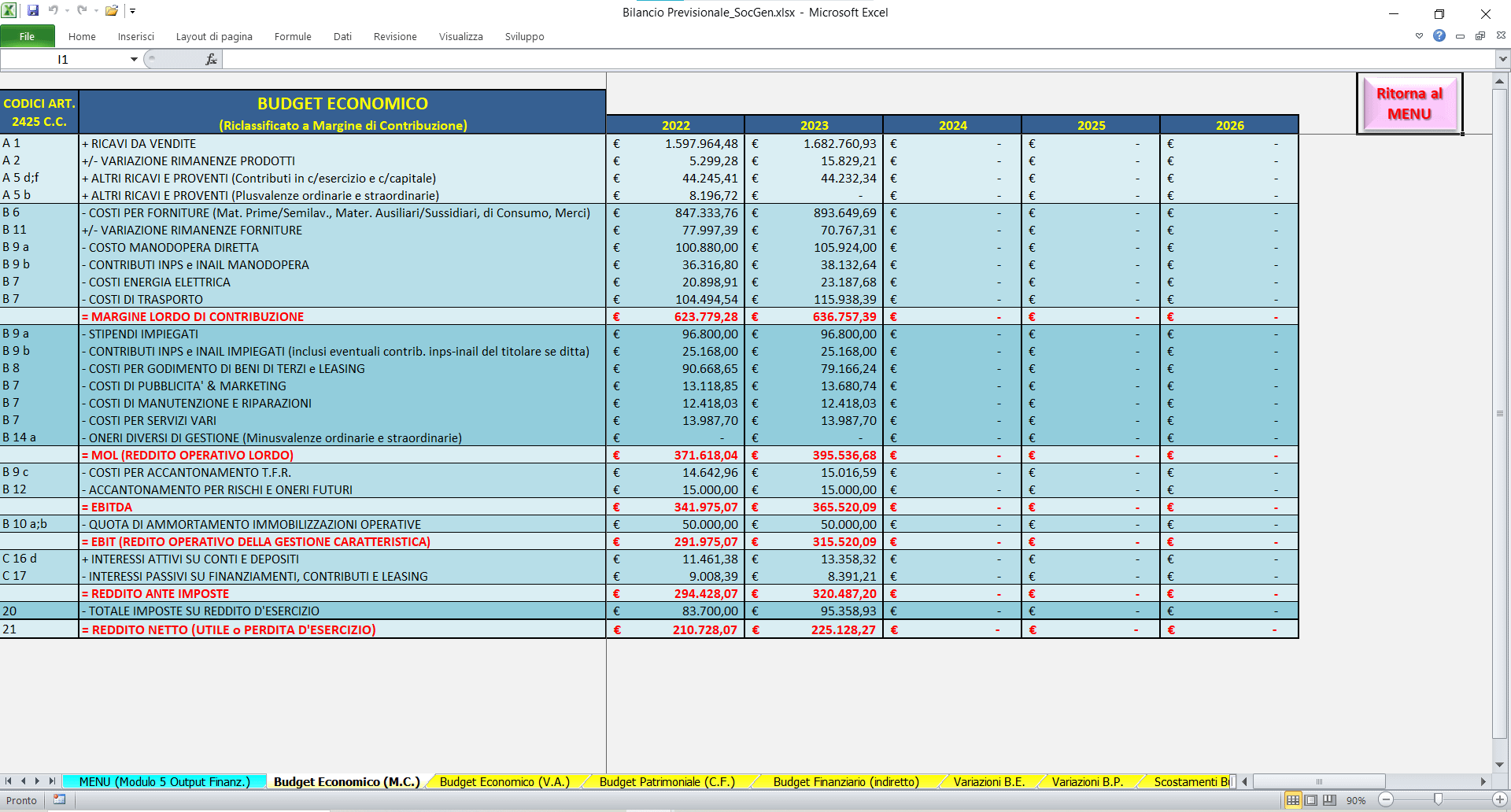Open the Revisione ribbon tab

tap(395, 36)
